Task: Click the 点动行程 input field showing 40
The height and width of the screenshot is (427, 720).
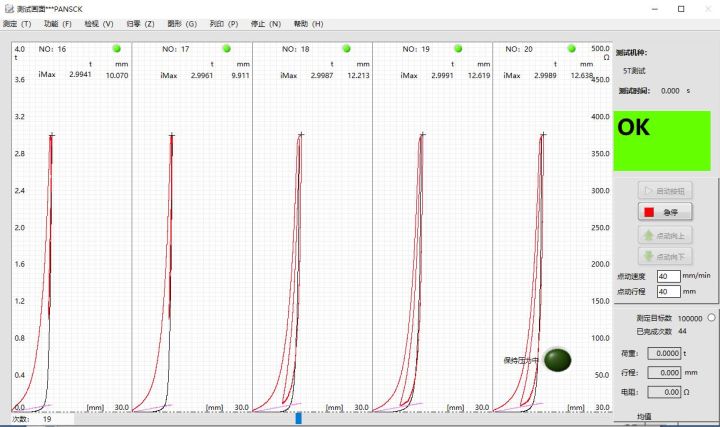Action: [668, 291]
